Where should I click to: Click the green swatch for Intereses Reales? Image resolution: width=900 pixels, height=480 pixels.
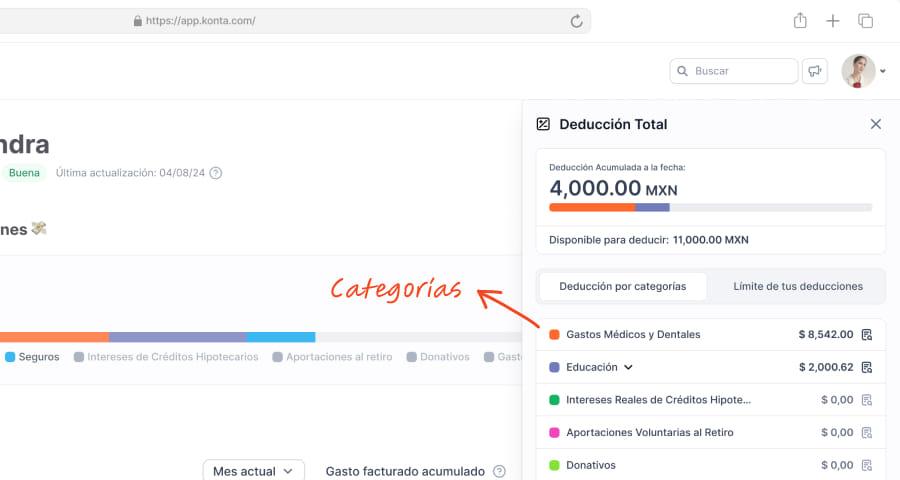[x=554, y=400]
